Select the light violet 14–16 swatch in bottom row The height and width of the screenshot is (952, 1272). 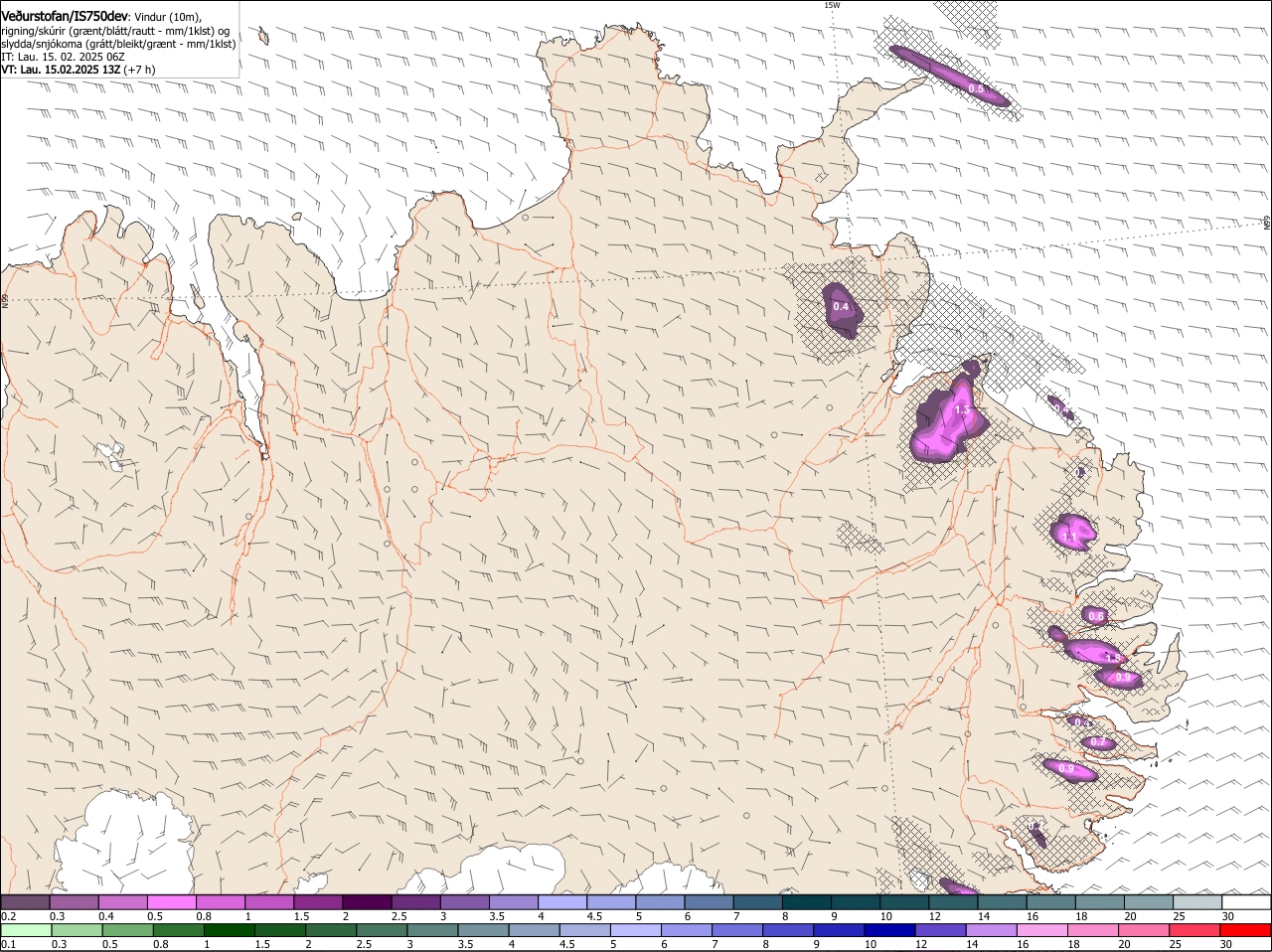click(992, 930)
